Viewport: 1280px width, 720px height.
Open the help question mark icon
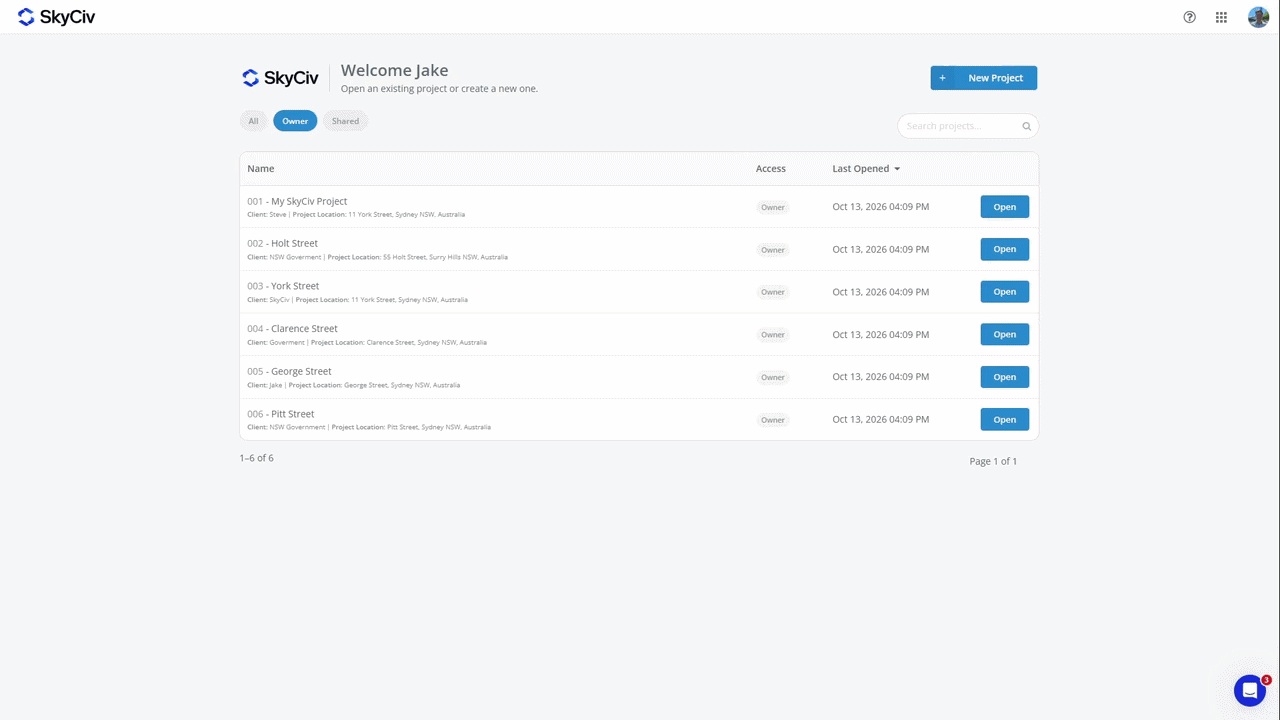(1189, 17)
